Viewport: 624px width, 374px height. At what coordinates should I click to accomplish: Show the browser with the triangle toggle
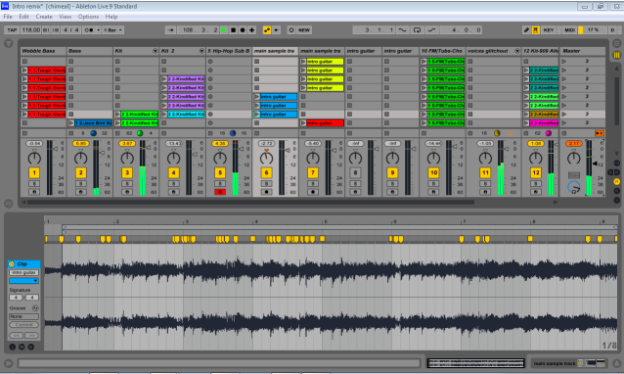pyautogui.click(x=8, y=43)
